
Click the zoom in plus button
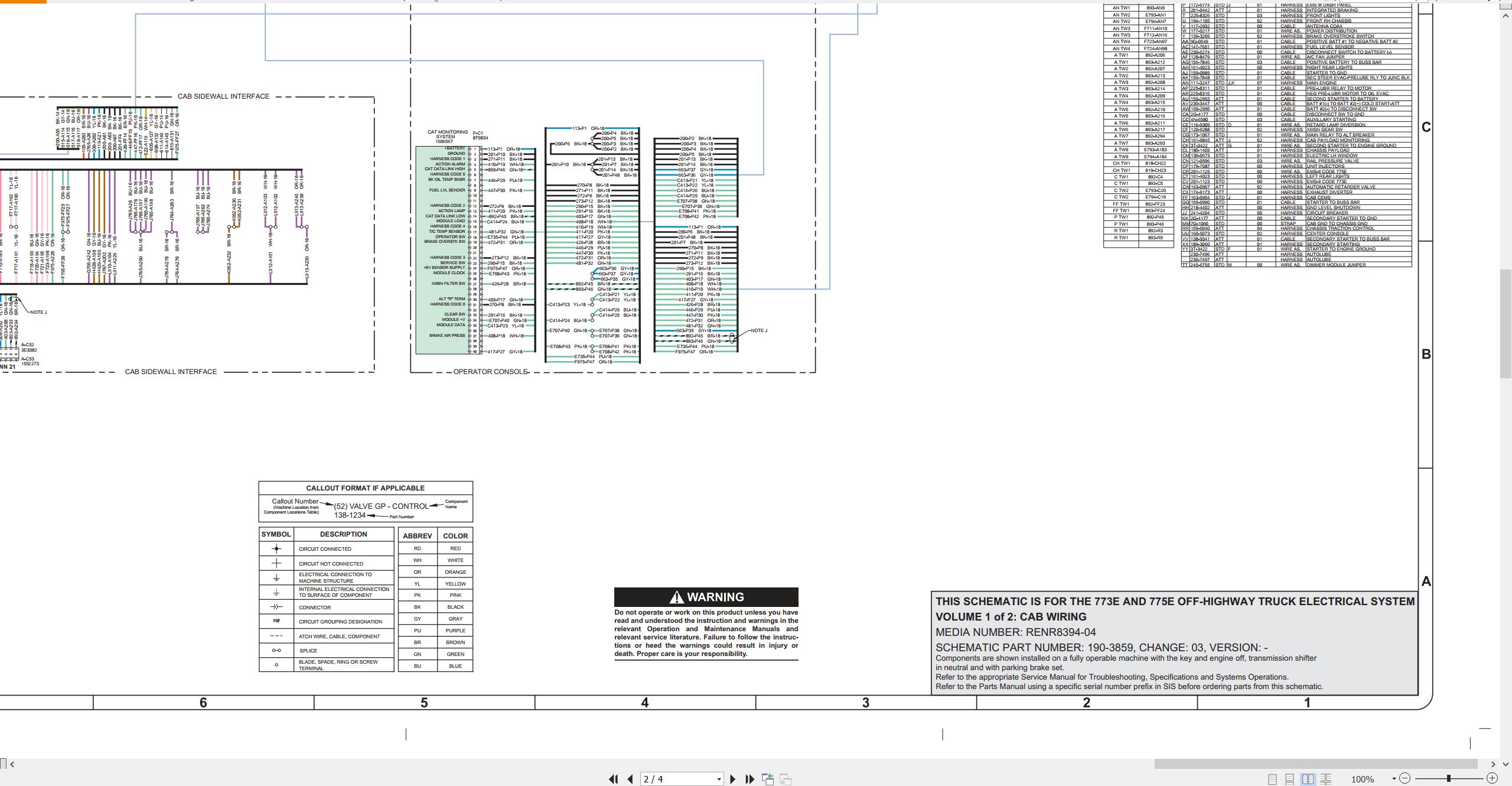click(1492, 778)
